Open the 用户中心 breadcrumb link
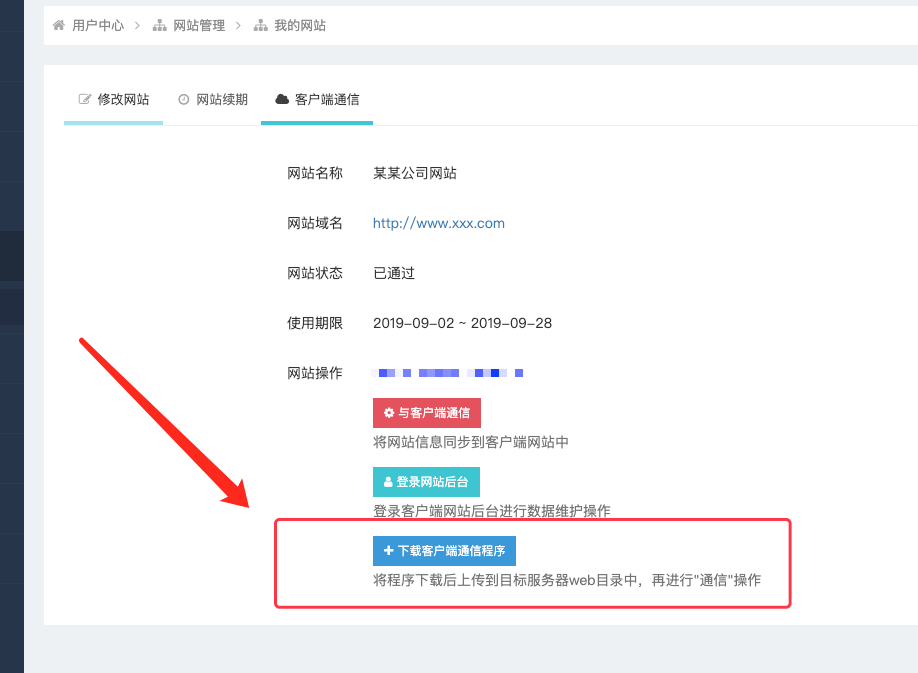Viewport: 918px width, 673px height. pyautogui.click(x=98, y=26)
